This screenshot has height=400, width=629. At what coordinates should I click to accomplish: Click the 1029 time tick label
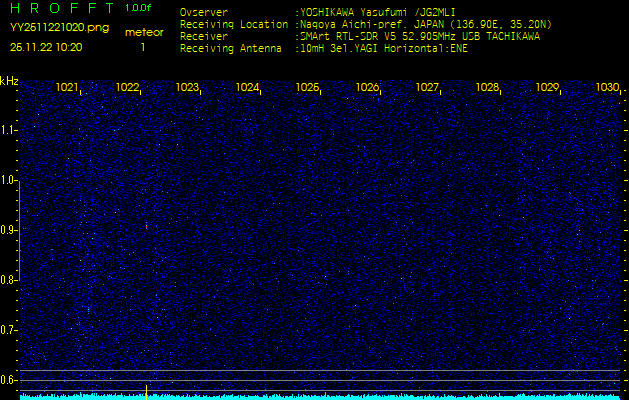click(x=547, y=88)
